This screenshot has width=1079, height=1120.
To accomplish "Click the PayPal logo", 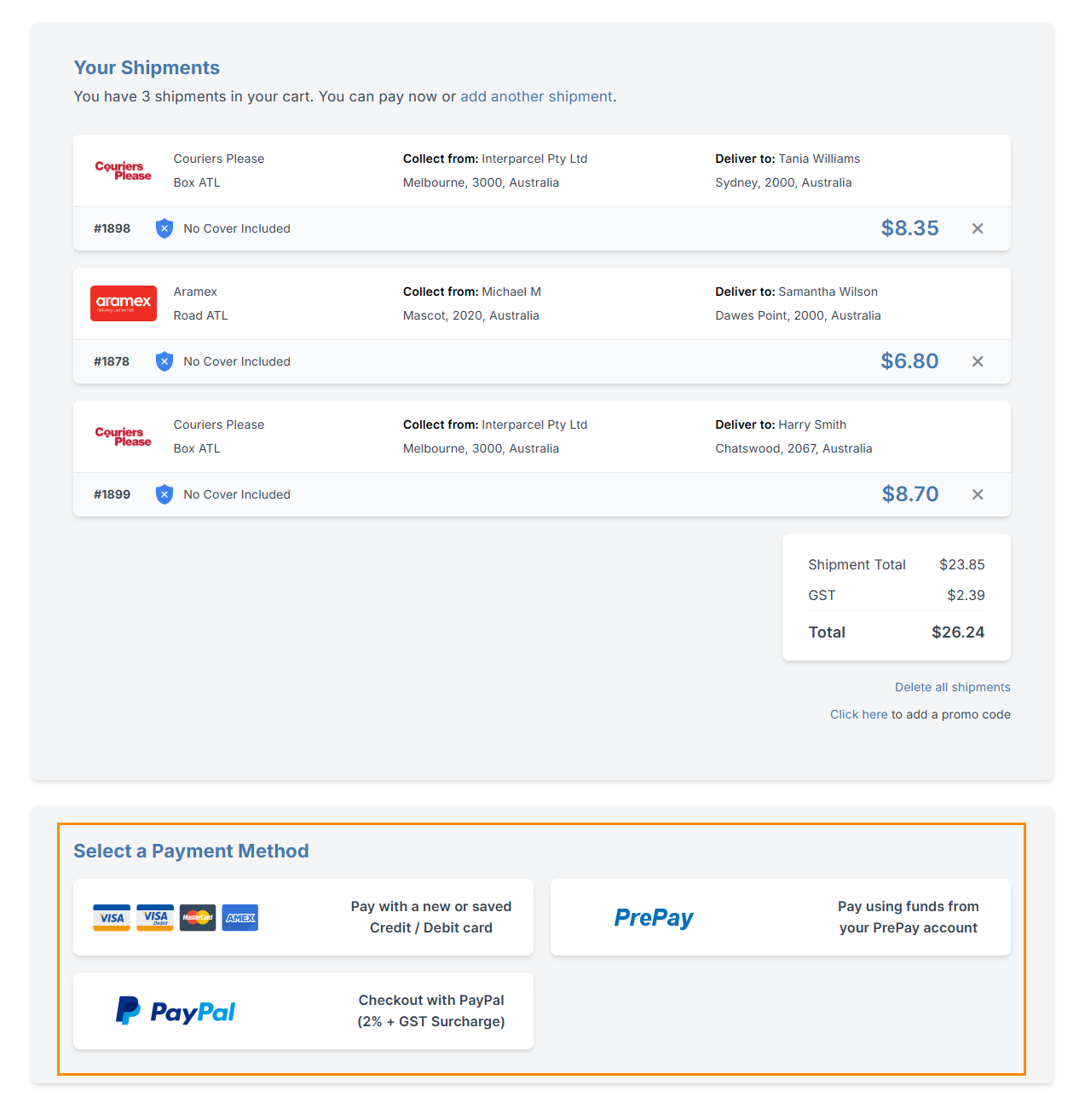I will (176, 1011).
